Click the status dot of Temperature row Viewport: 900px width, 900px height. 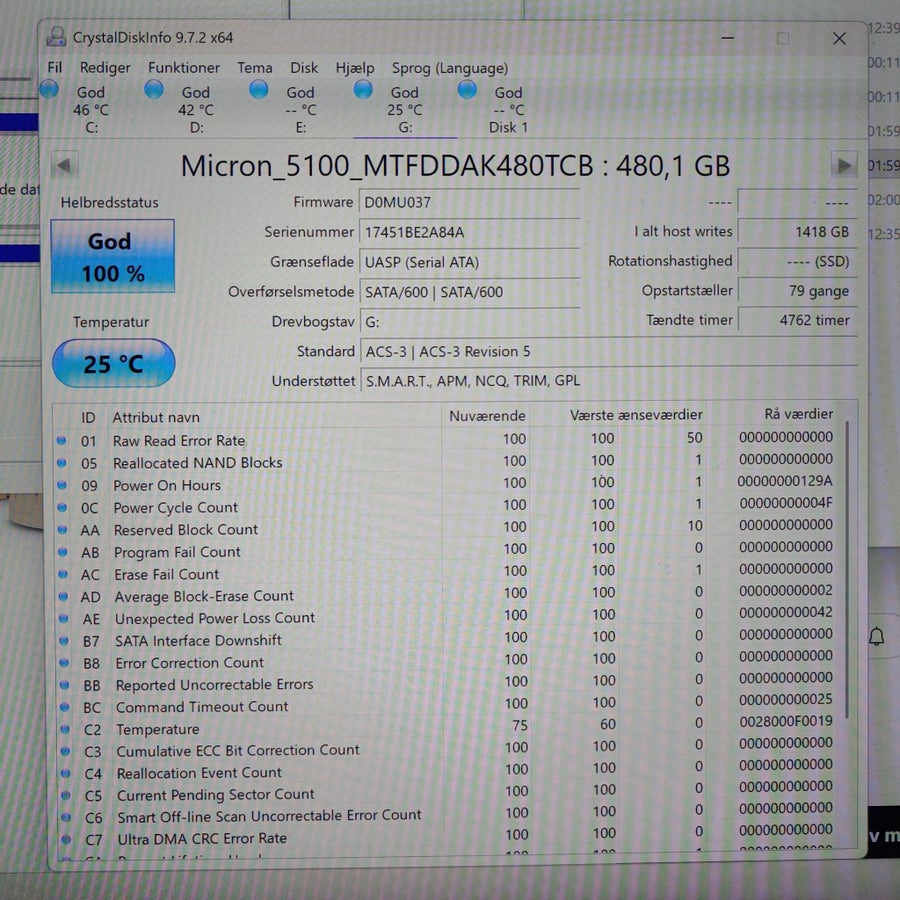65,729
